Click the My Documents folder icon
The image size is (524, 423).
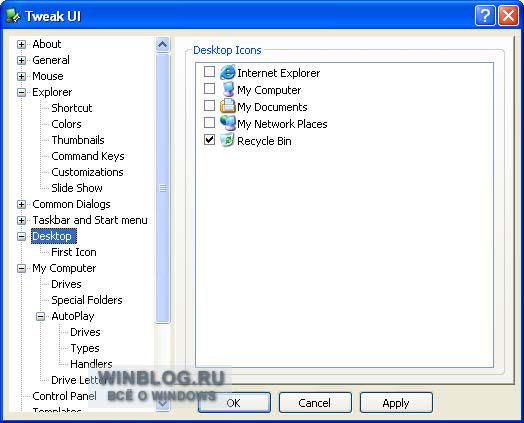[228, 106]
